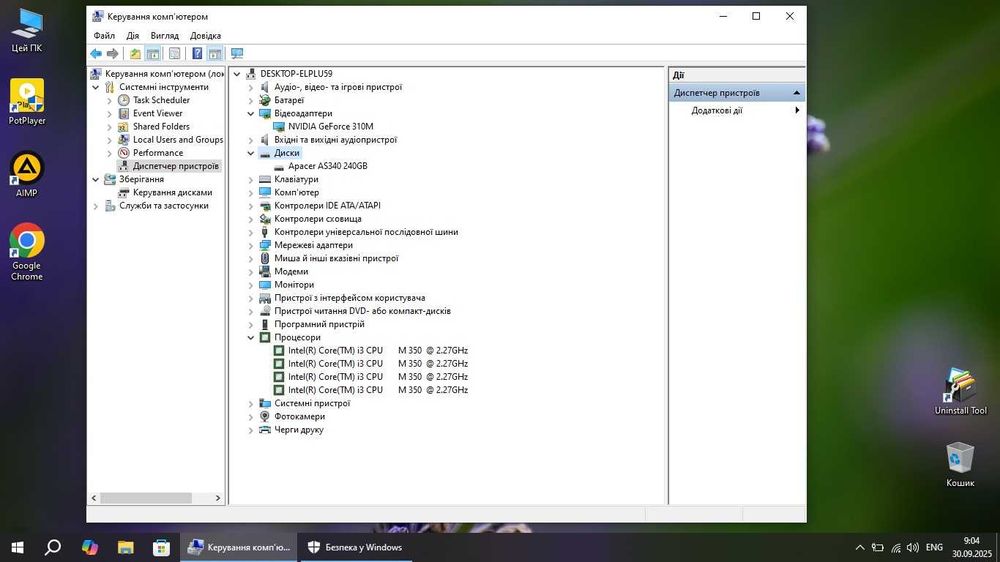The width and height of the screenshot is (1000, 562).
Task: Open the Copilot icon in the taskbar
Action: pos(90,547)
